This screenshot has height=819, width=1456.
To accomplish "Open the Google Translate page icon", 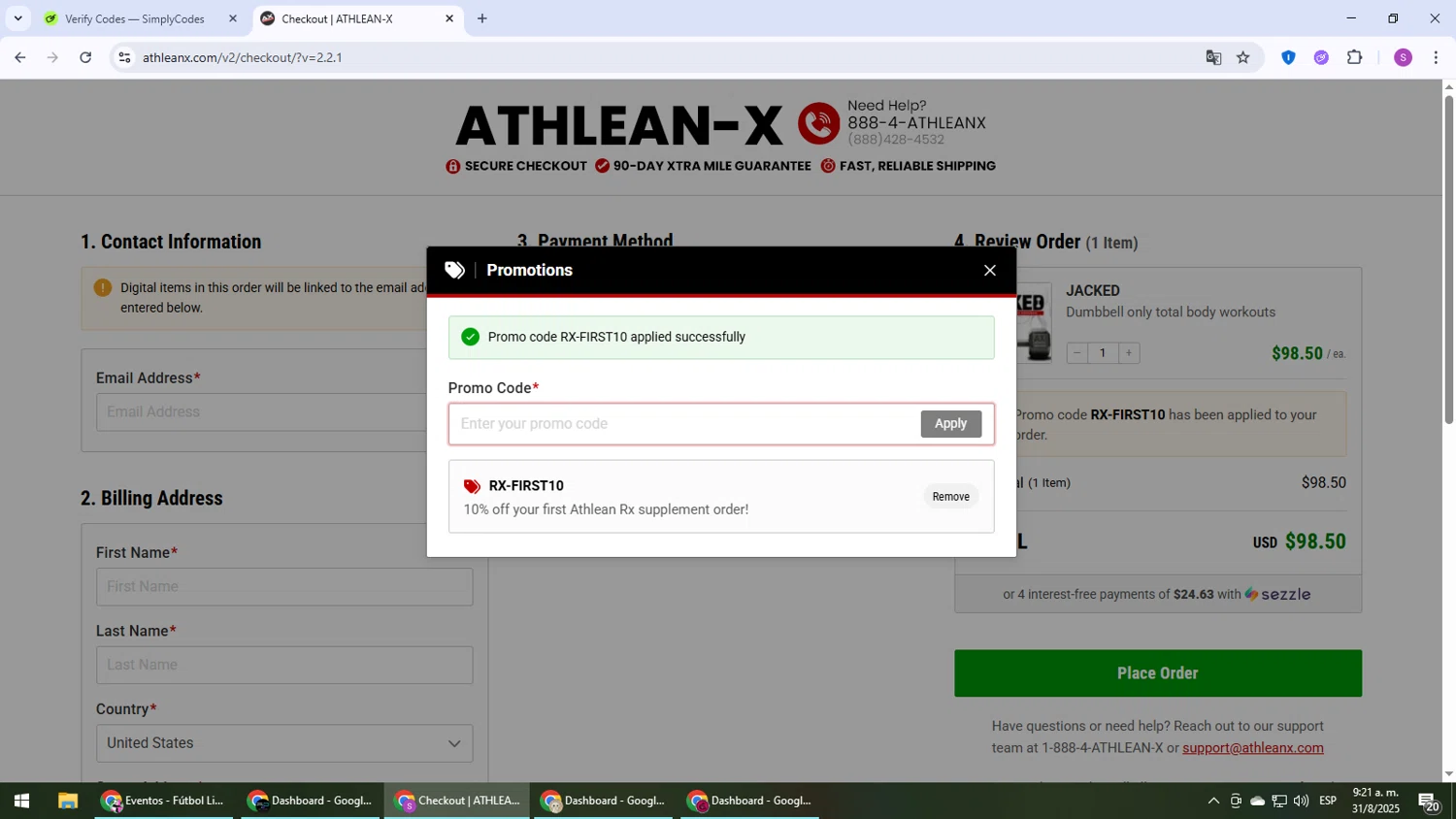I will pyautogui.click(x=1213, y=57).
